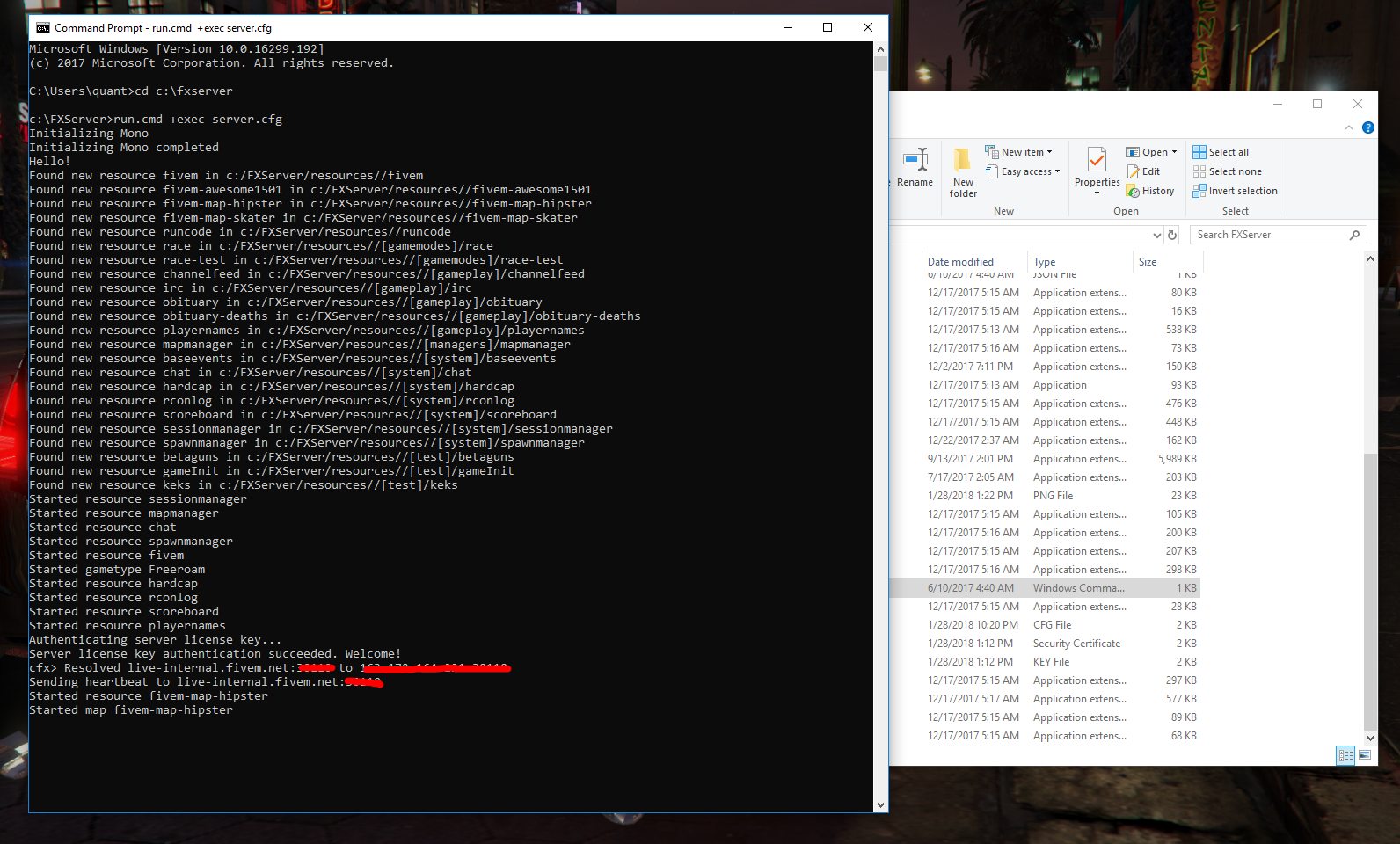Click the Edit button in ribbon
Screen dimensions: 1400x844
click(x=1143, y=171)
